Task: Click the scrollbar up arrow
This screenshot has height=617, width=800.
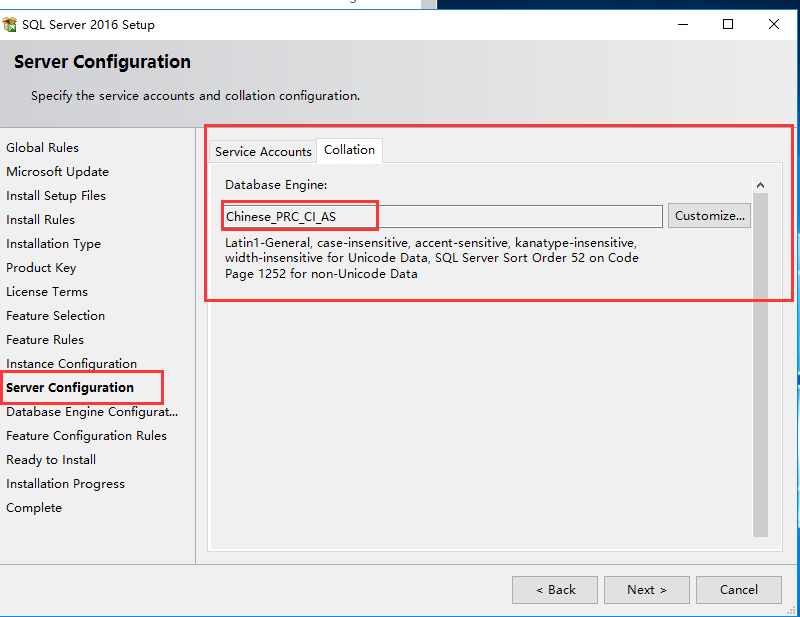Action: (x=760, y=185)
